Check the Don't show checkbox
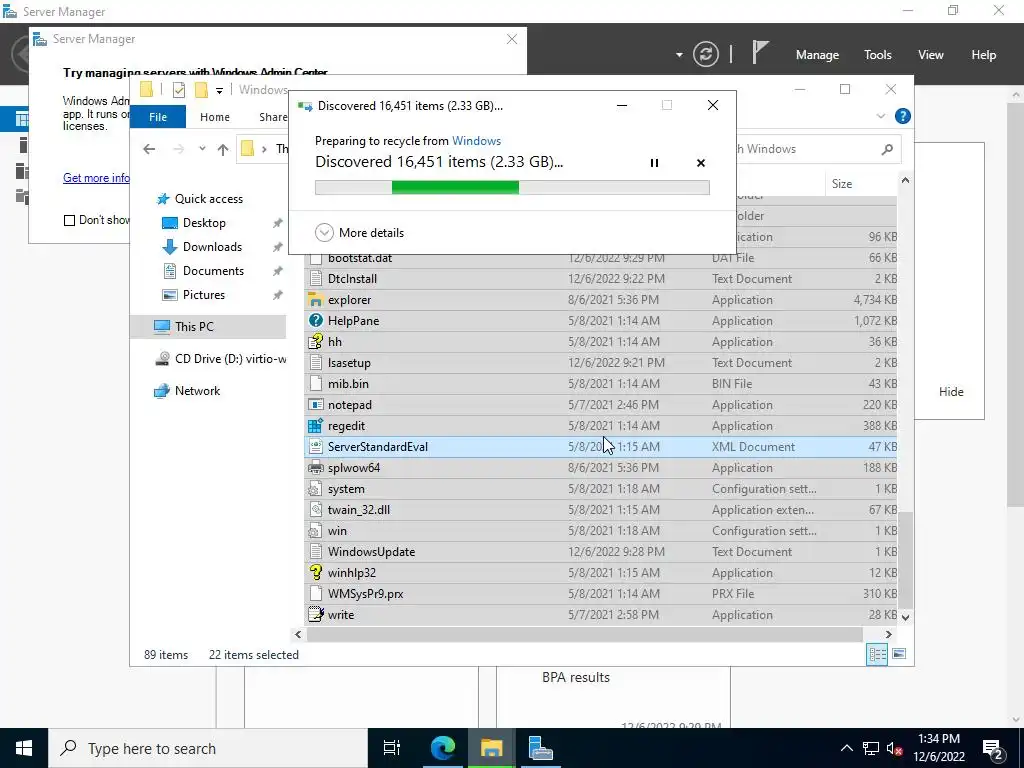The height and width of the screenshot is (768, 1024). pos(69,220)
